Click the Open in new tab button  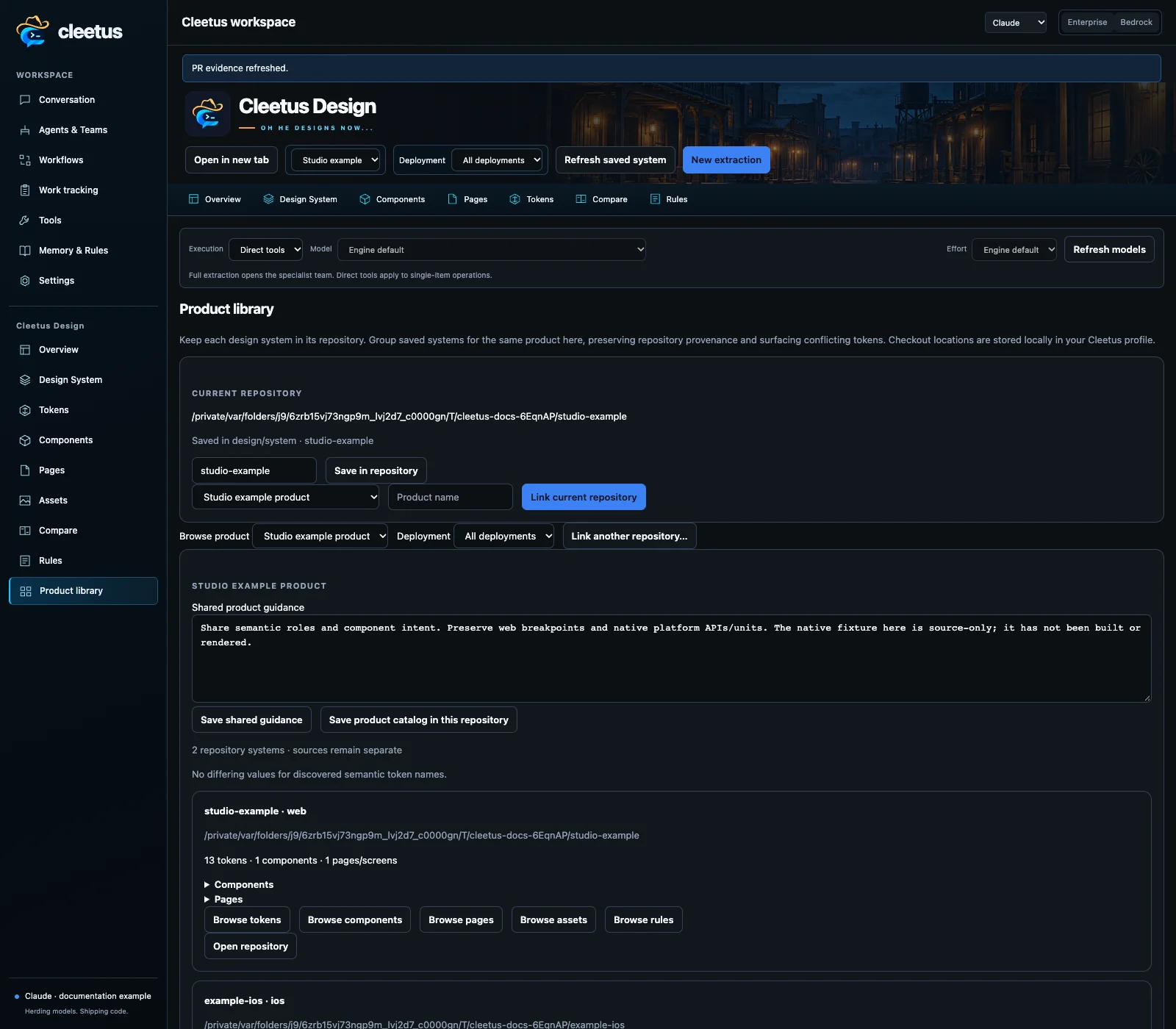pos(232,160)
